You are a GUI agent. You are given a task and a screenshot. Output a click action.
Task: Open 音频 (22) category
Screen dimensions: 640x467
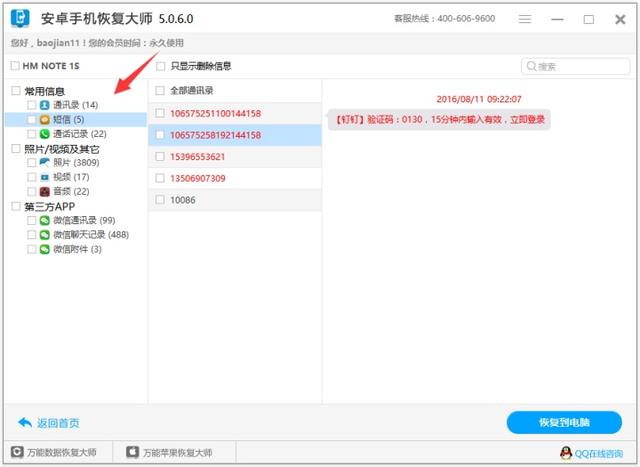tap(71, 191)
